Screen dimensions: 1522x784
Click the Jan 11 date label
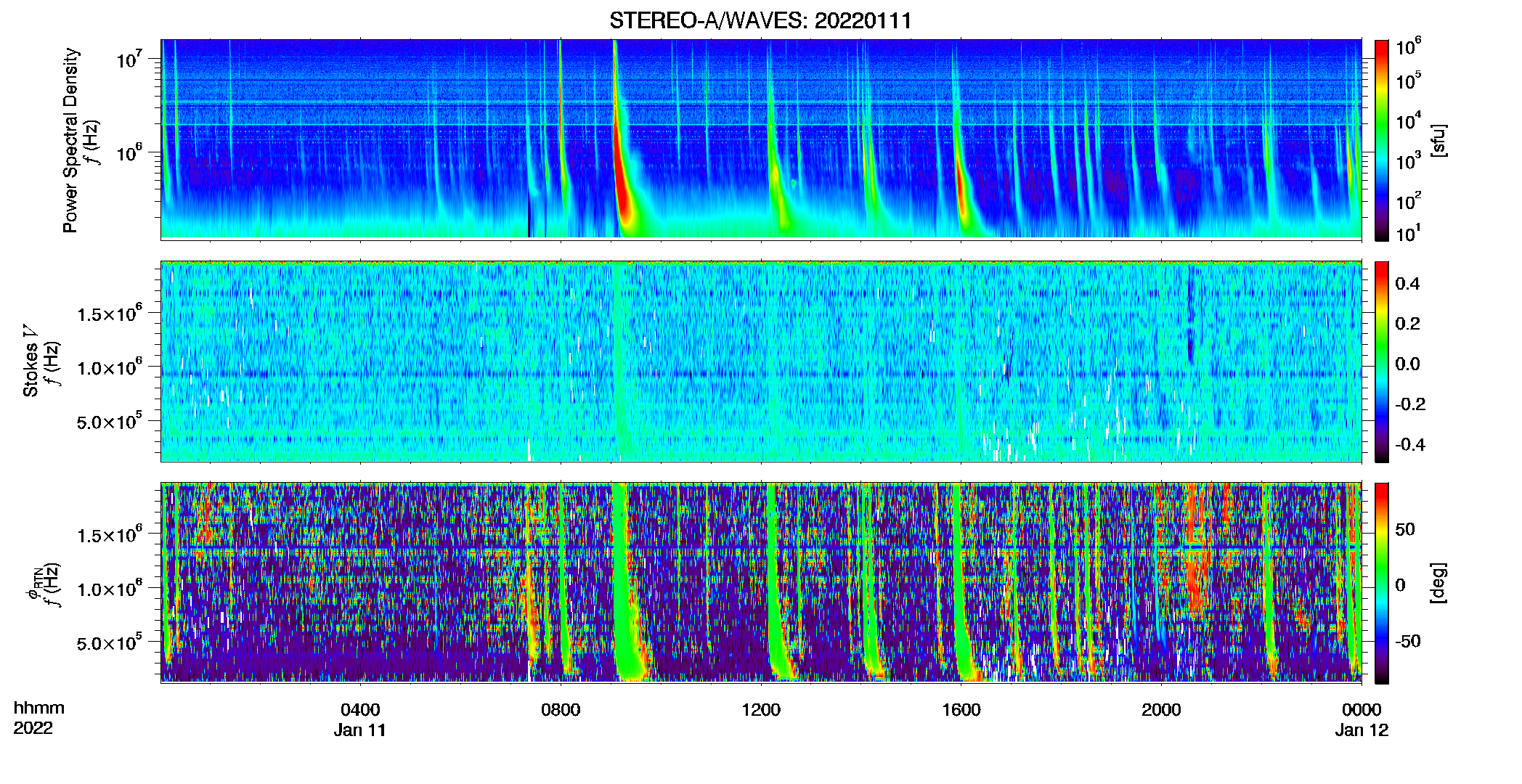coord(360,730)
